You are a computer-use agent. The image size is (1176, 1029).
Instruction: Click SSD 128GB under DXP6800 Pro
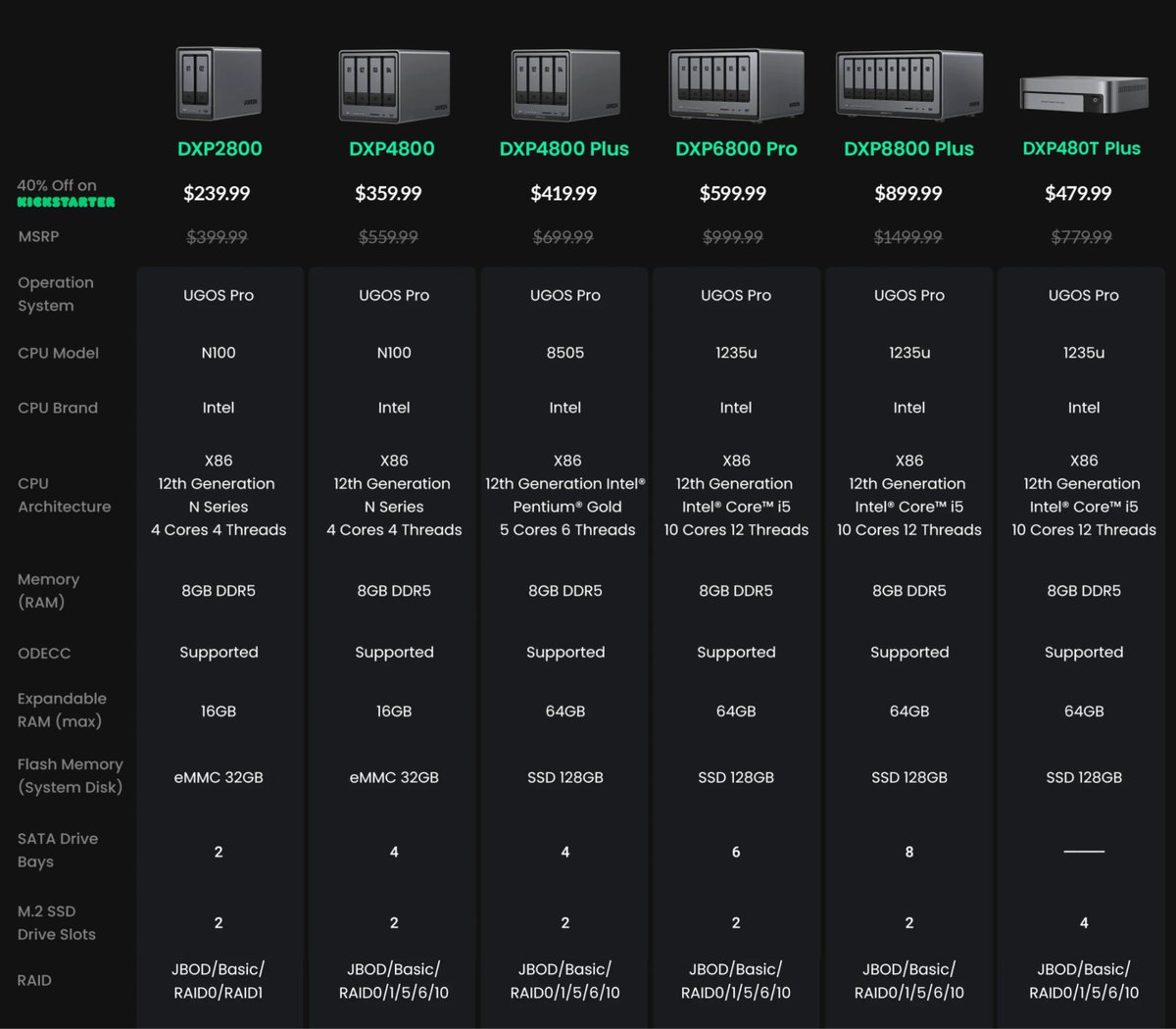(x=736, y=777)
